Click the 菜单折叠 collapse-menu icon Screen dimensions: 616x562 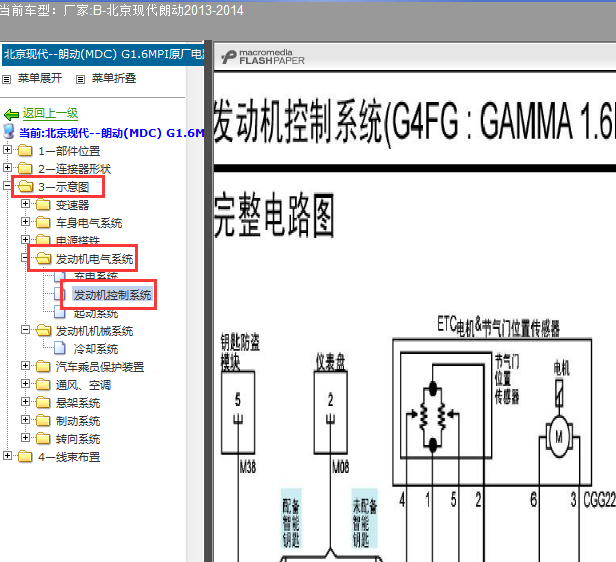(80, 79)
